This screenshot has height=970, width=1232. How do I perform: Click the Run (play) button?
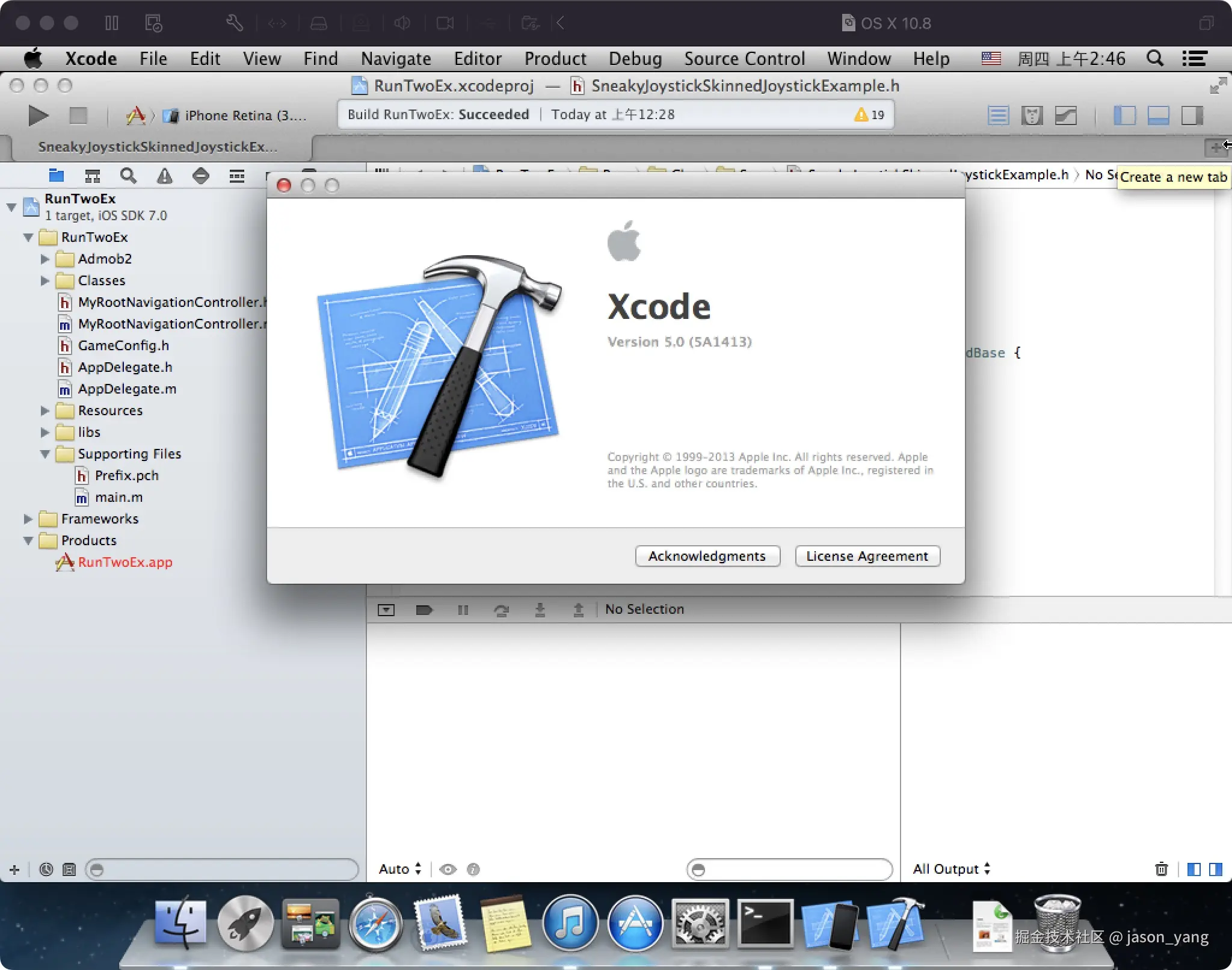(38, 115)
